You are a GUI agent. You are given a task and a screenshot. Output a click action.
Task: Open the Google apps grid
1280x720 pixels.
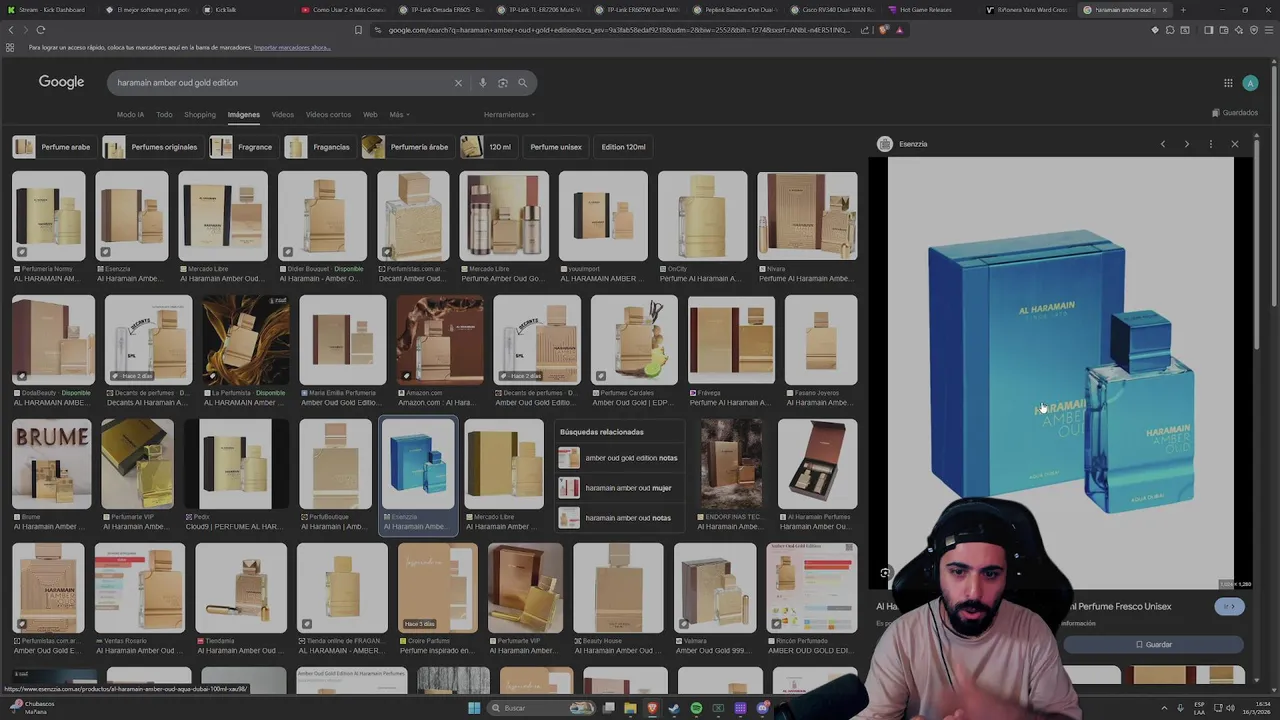point(1228,83)
